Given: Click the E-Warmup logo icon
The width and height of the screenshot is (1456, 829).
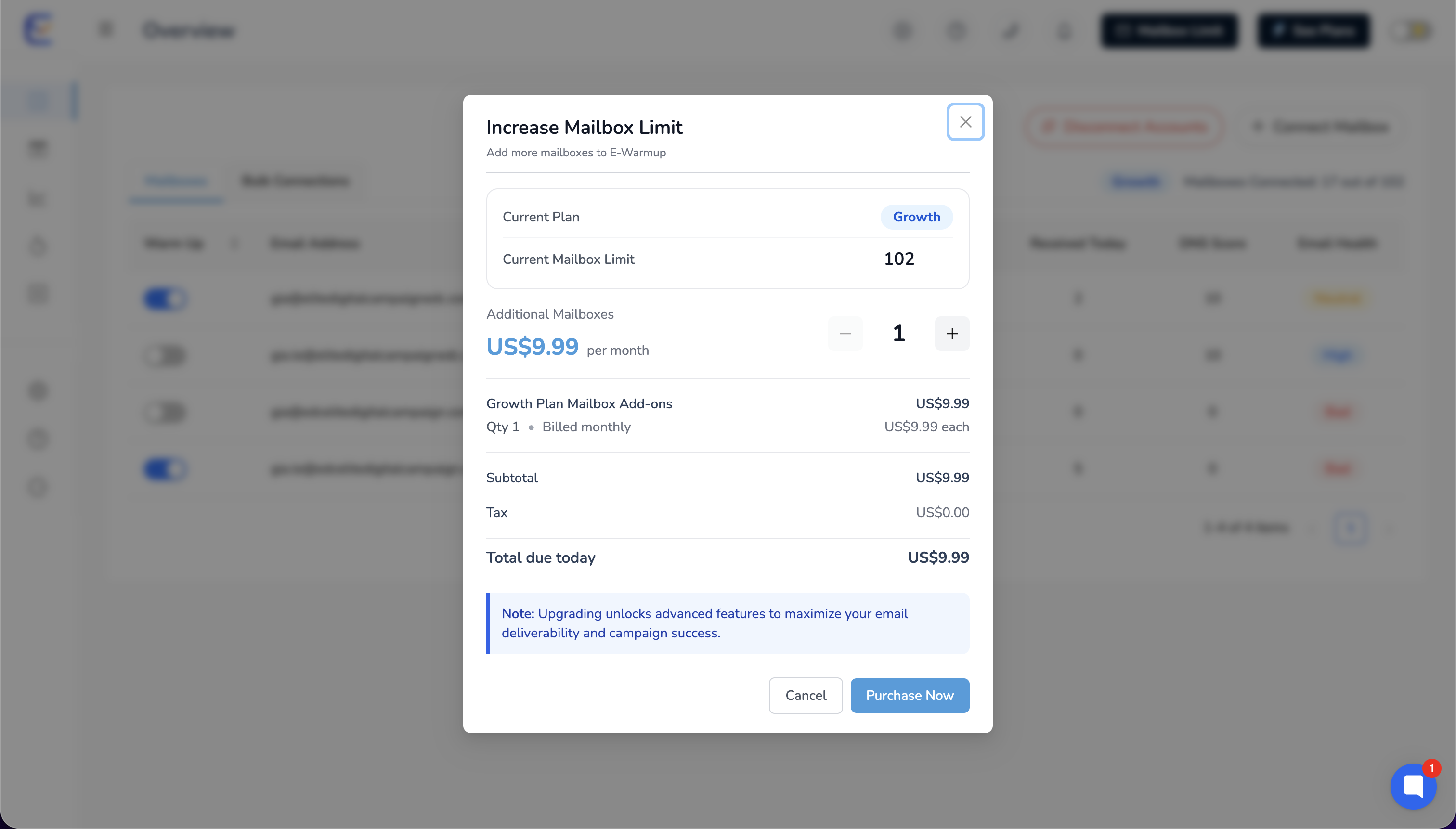Looking at the screenshot, I should pos(39,30).
